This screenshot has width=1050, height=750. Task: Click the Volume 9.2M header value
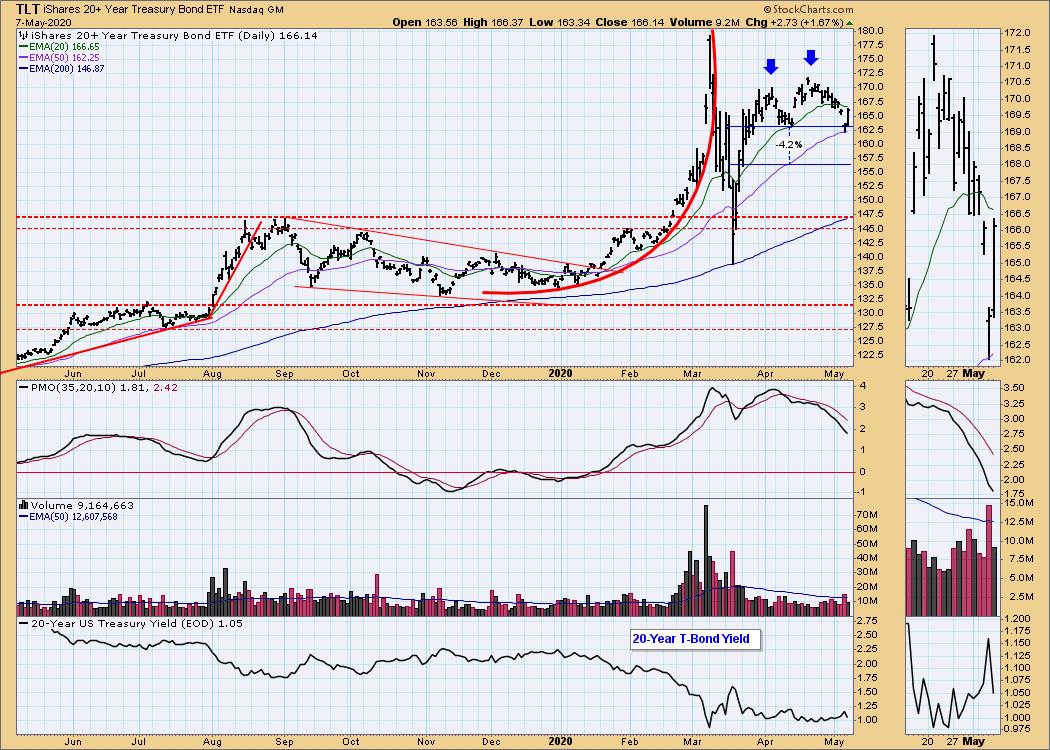click(704, 22)
